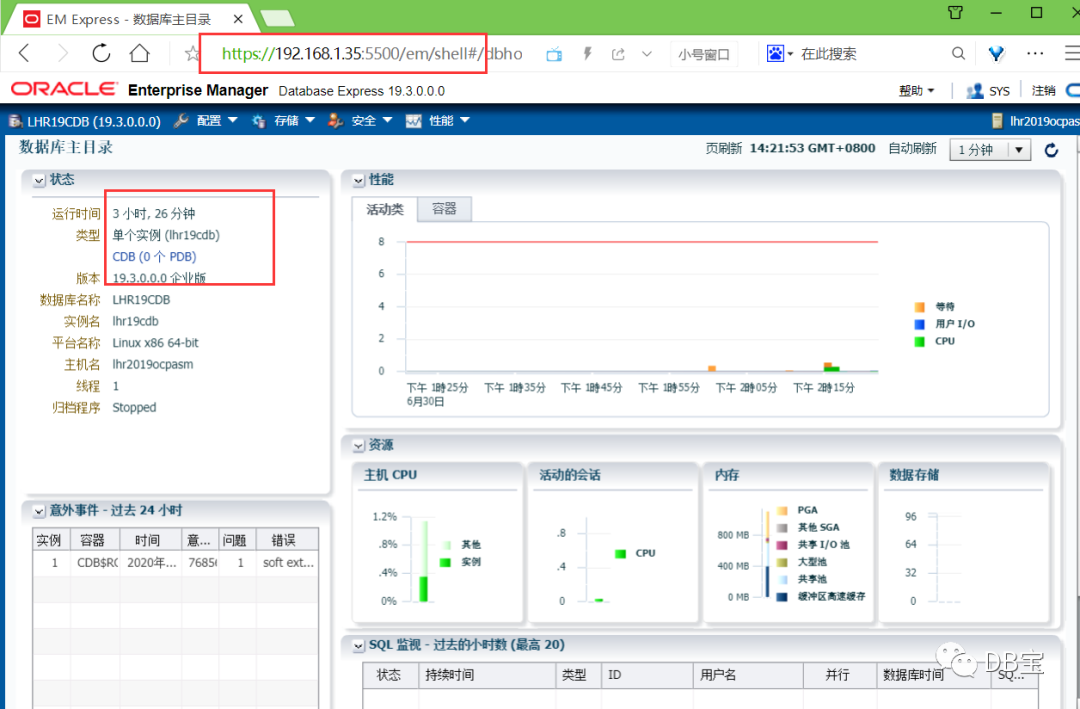Viewport: 1080px width, 709px height.
Task: Collapse the SQL 监视 panel
Action: [x=358, y=646]
